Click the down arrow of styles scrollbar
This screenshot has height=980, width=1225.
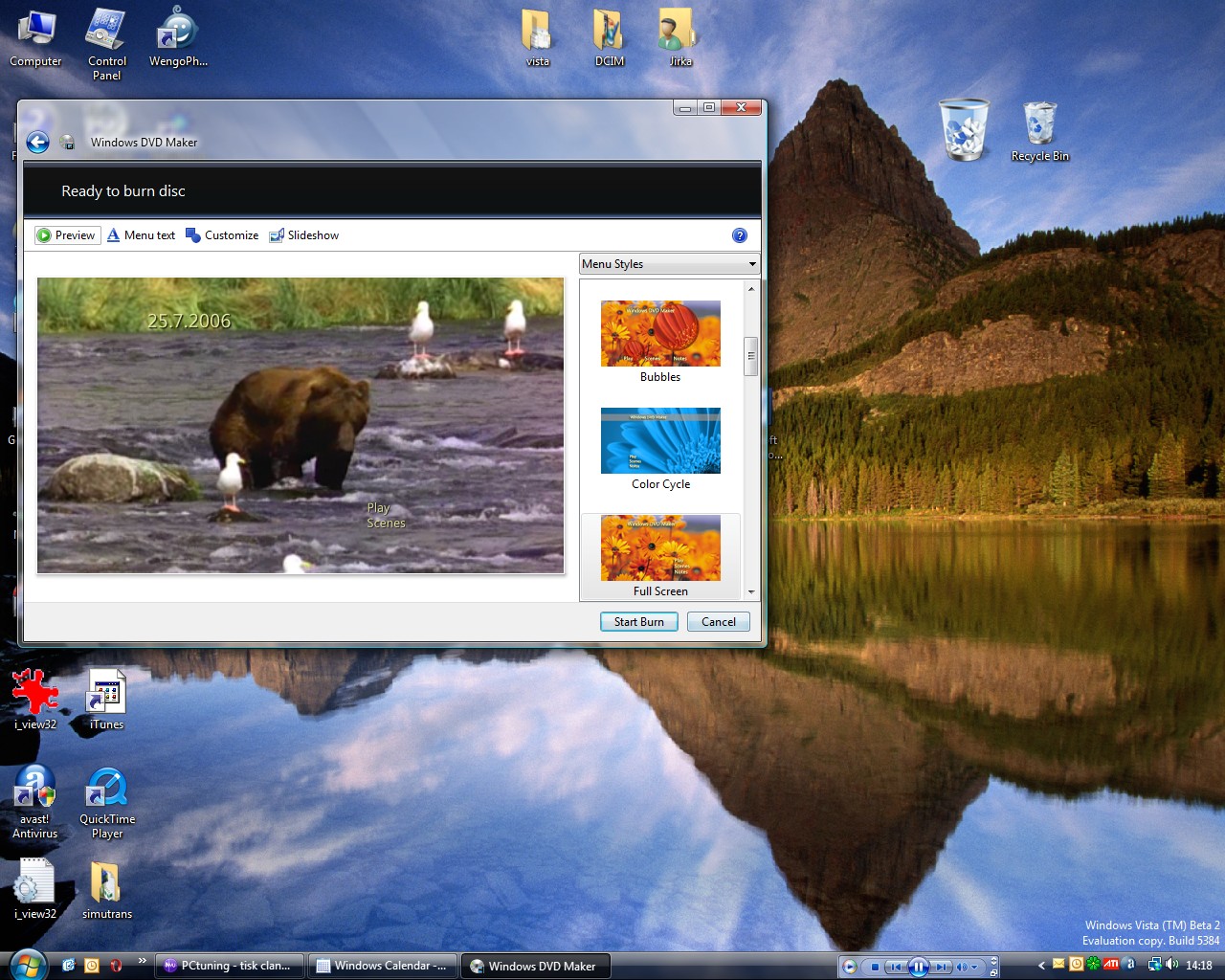coord(751,592)
